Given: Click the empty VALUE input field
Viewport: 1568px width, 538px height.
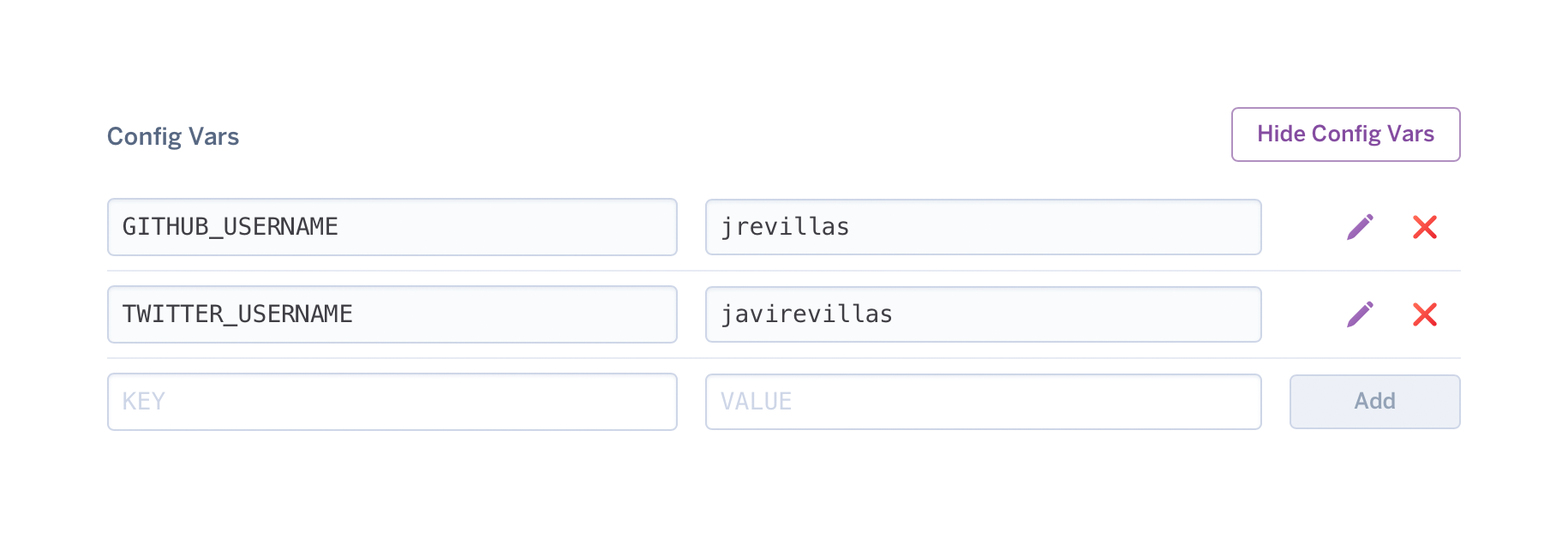Looking at the screenshot, I should [x=983, y=401].
